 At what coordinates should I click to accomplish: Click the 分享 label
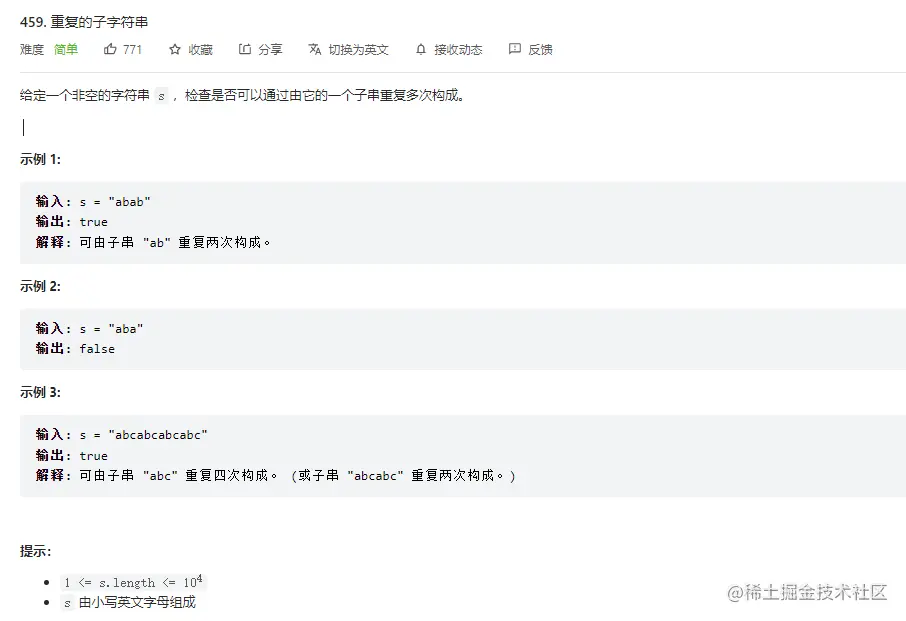tap(270, 50)
